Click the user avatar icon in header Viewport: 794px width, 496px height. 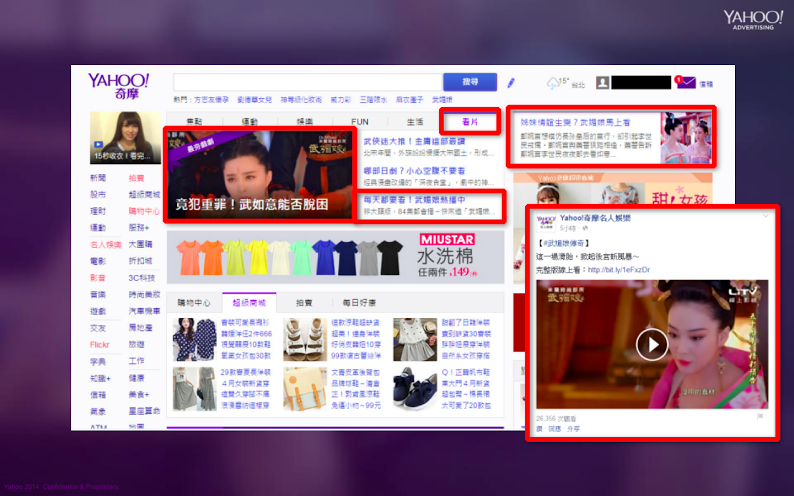pyautogui.click(x=602, y=82)
